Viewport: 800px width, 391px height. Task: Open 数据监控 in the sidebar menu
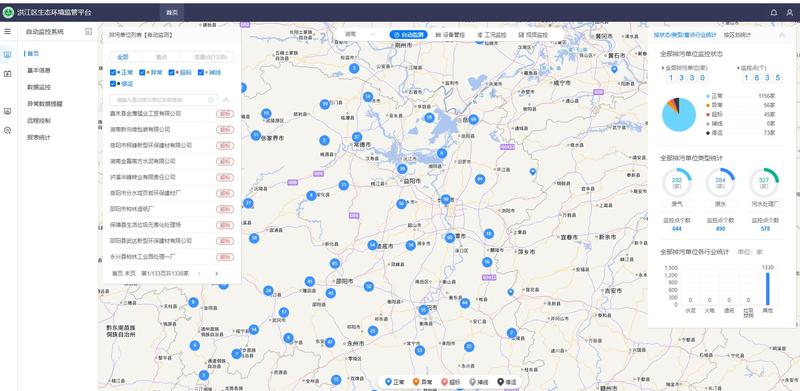(39, 87)
